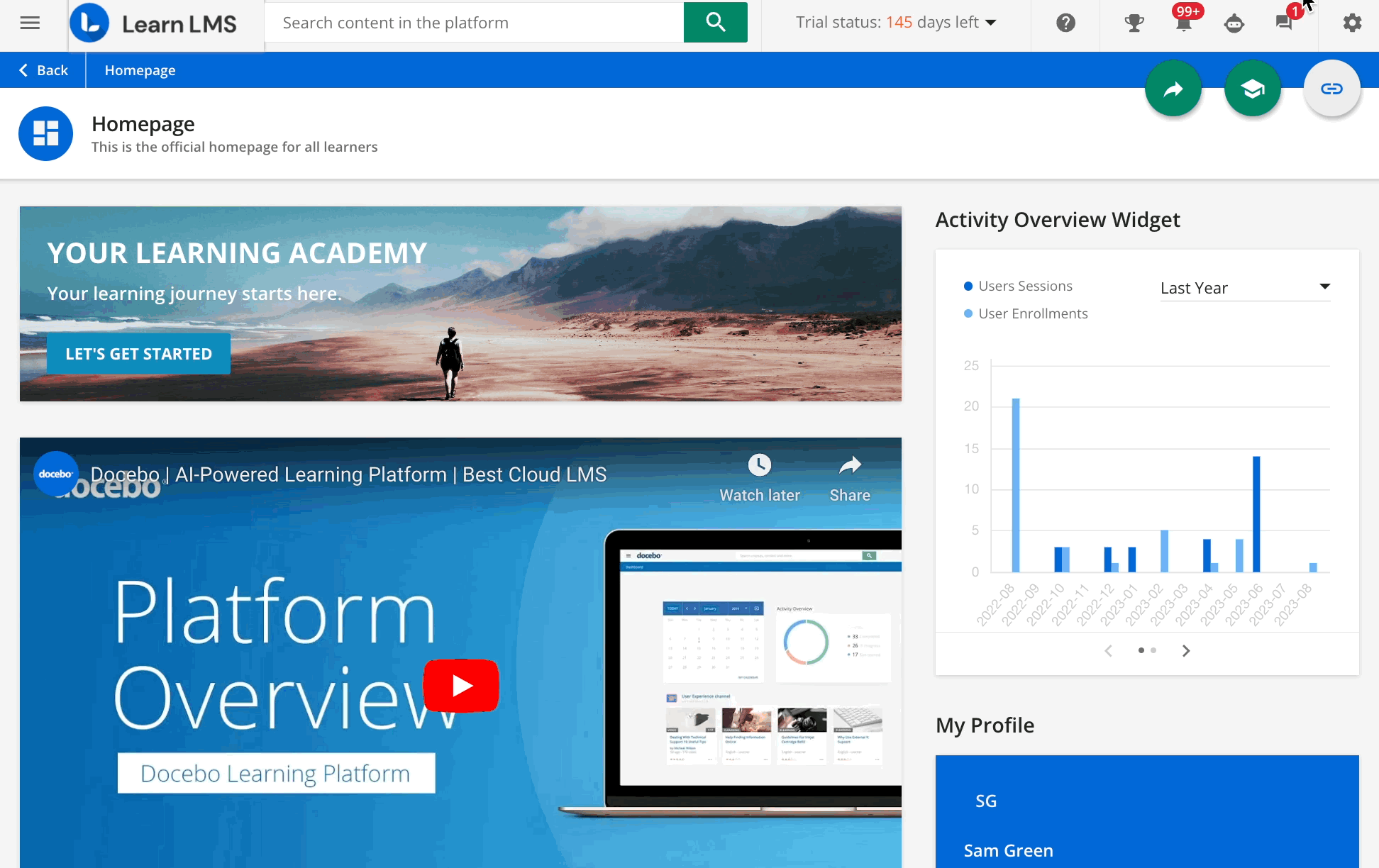Open the virtual coach robot icon

1234,23
